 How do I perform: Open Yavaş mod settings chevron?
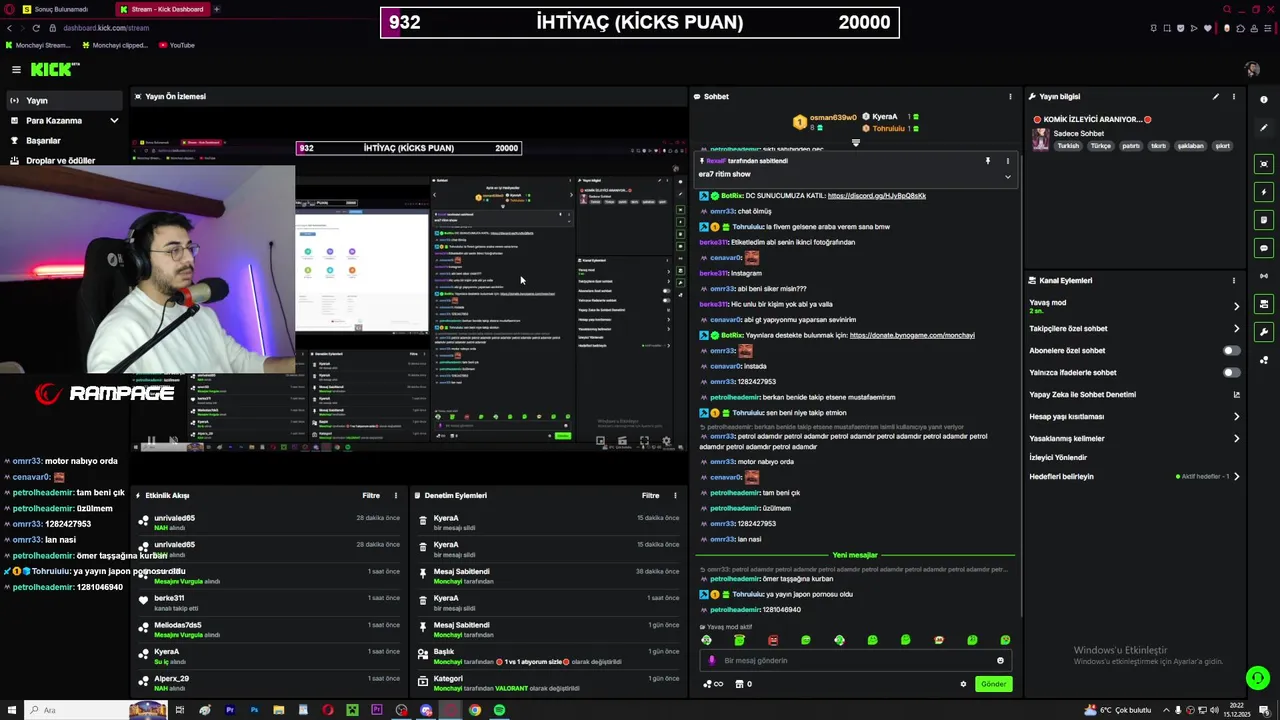pyautogui.click(x=1236, y=307)
